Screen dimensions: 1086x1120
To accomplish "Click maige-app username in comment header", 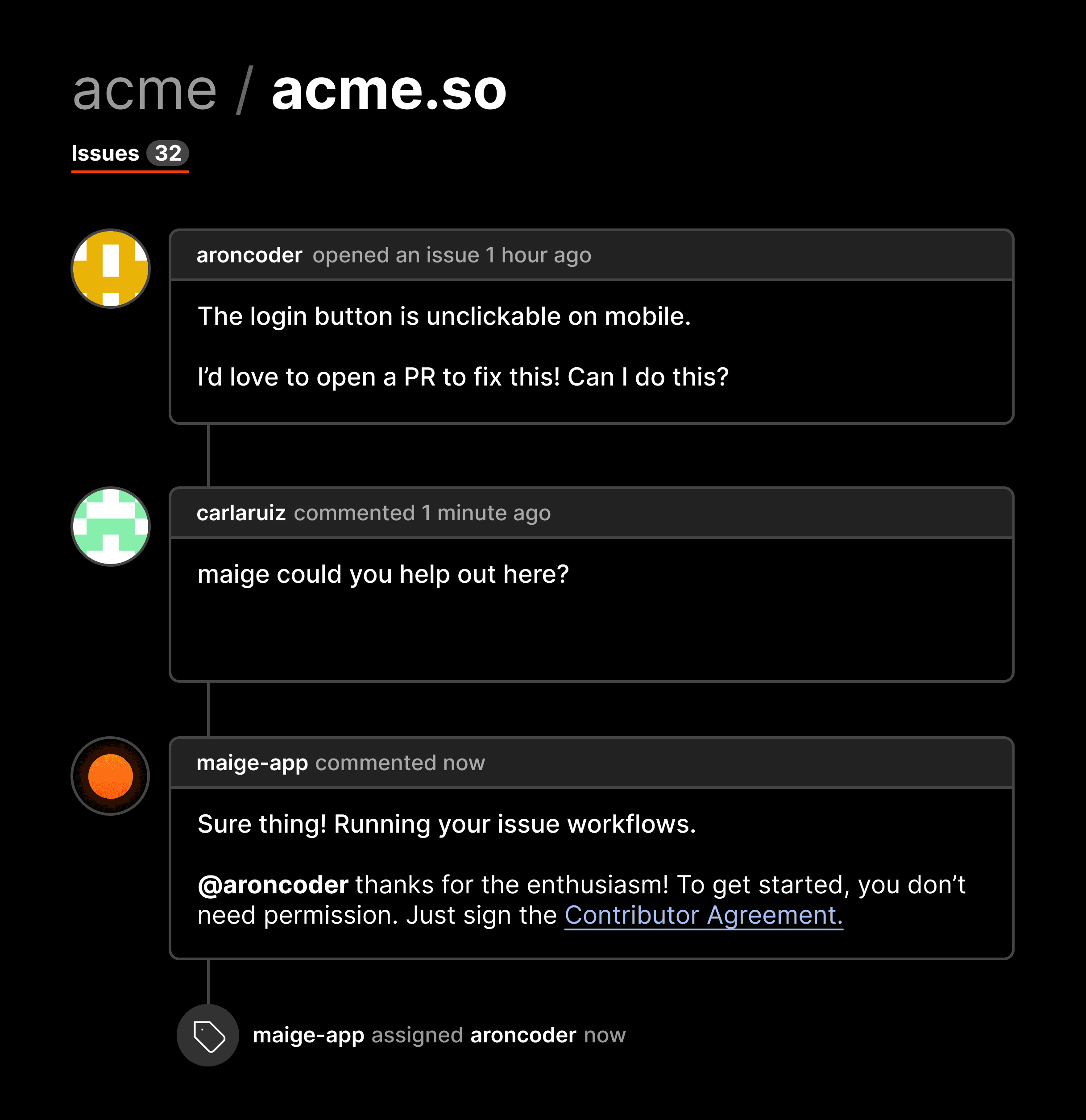I will (x=252, y=763).
